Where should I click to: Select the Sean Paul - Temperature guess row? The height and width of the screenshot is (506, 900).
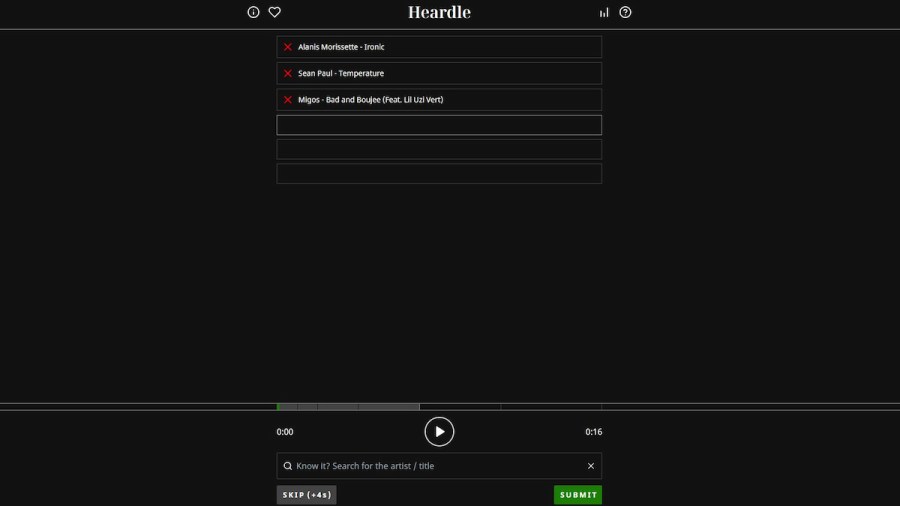pos(439,73)
